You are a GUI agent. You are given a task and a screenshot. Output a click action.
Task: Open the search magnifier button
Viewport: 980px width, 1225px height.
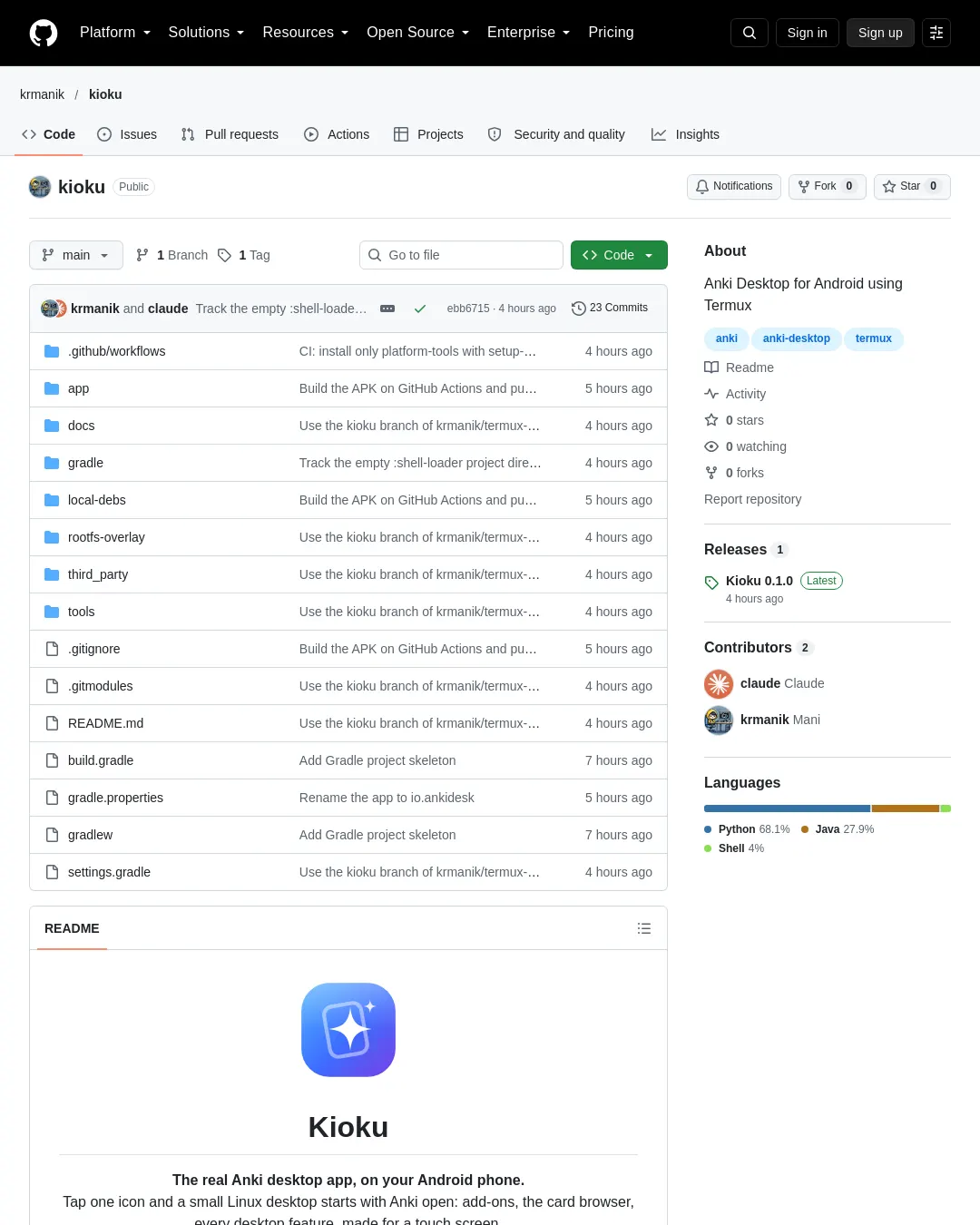coord(750,33)
